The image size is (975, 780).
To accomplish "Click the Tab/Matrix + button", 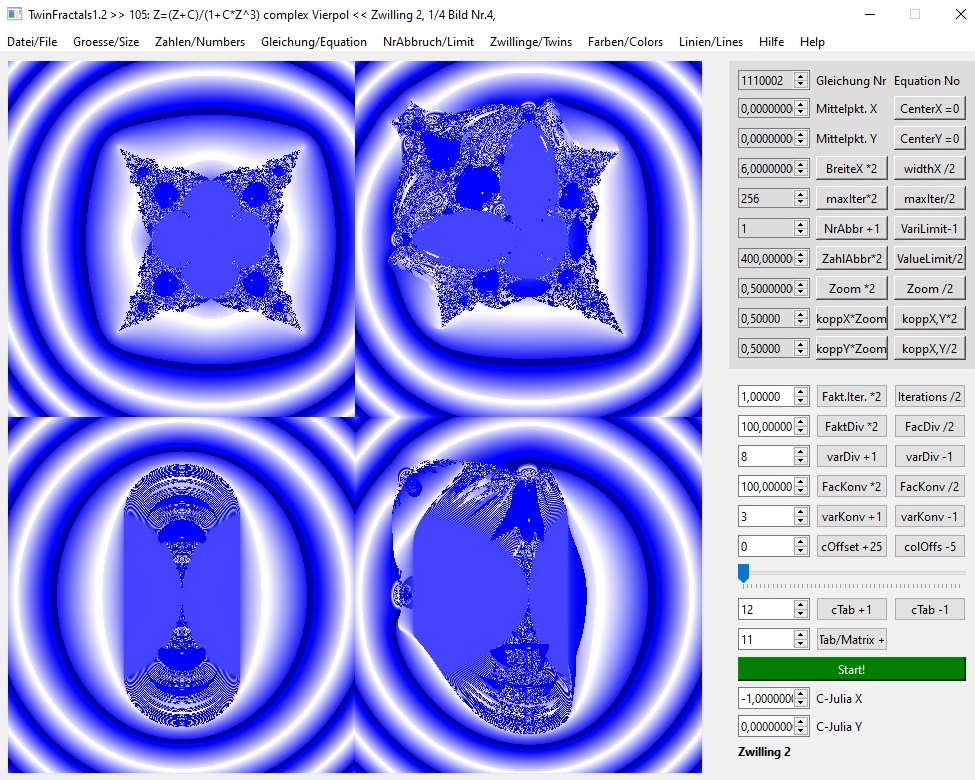I will pyautogui.click(x=851, y=639).
